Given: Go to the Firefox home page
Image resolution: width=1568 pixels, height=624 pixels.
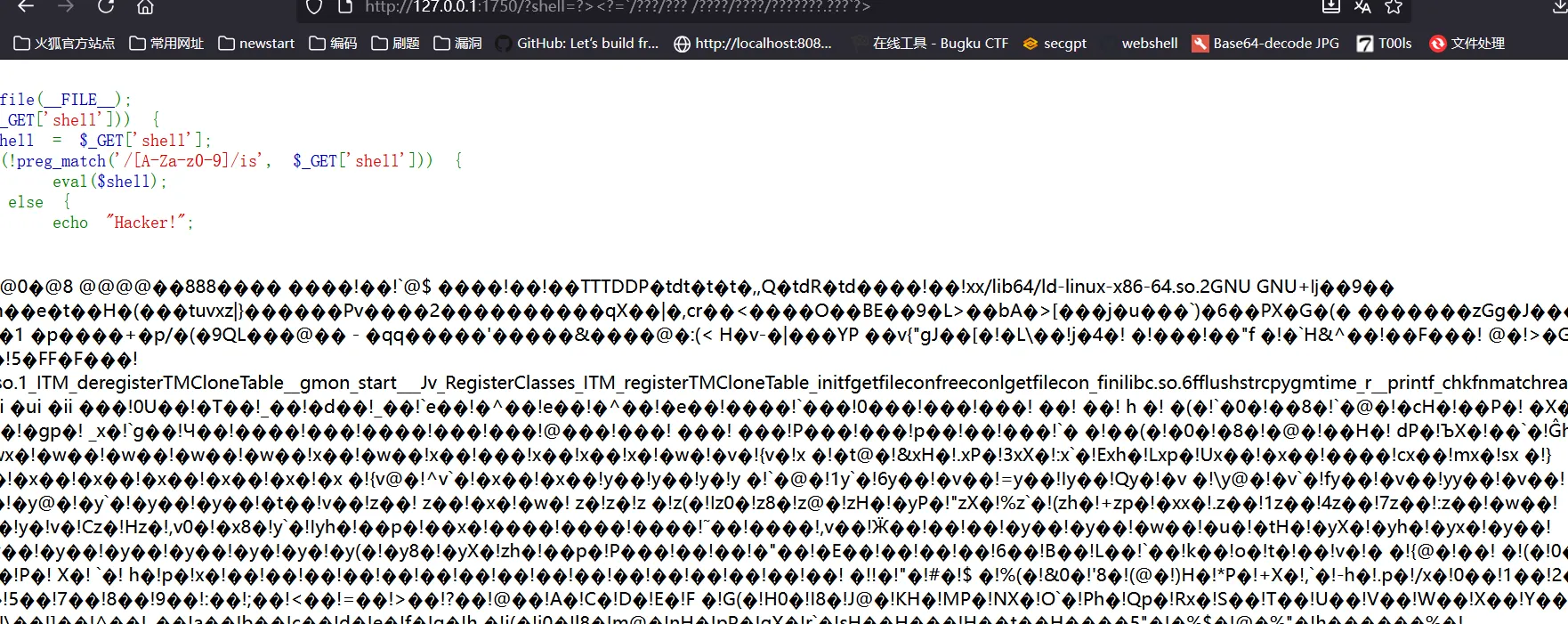Looking at the screenshot, I should click(145, 7).
